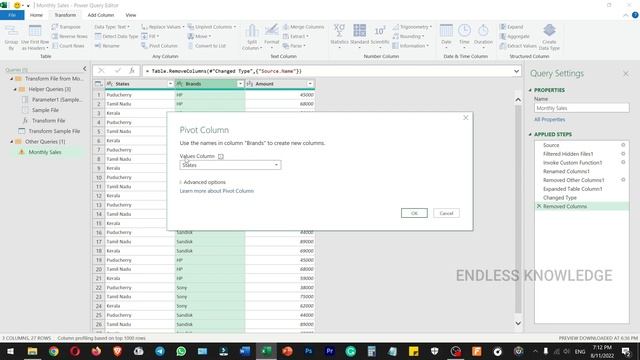This screenshot has width=640, height=360.
Task: Click the Date column icon
Action: click(446, 31)
